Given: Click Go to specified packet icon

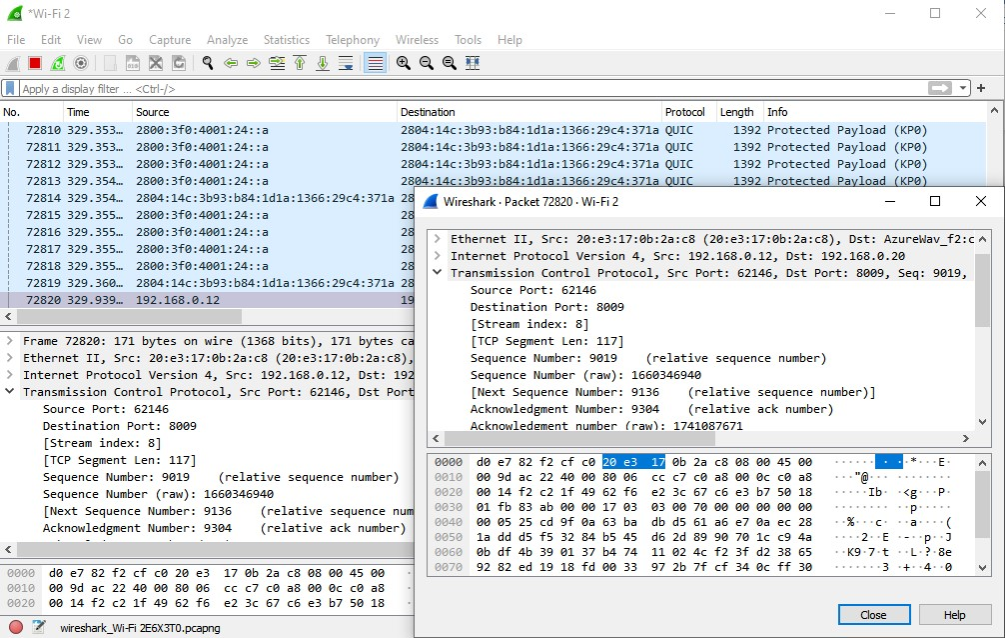Looking at the screenshot, I should pos(277,63).
